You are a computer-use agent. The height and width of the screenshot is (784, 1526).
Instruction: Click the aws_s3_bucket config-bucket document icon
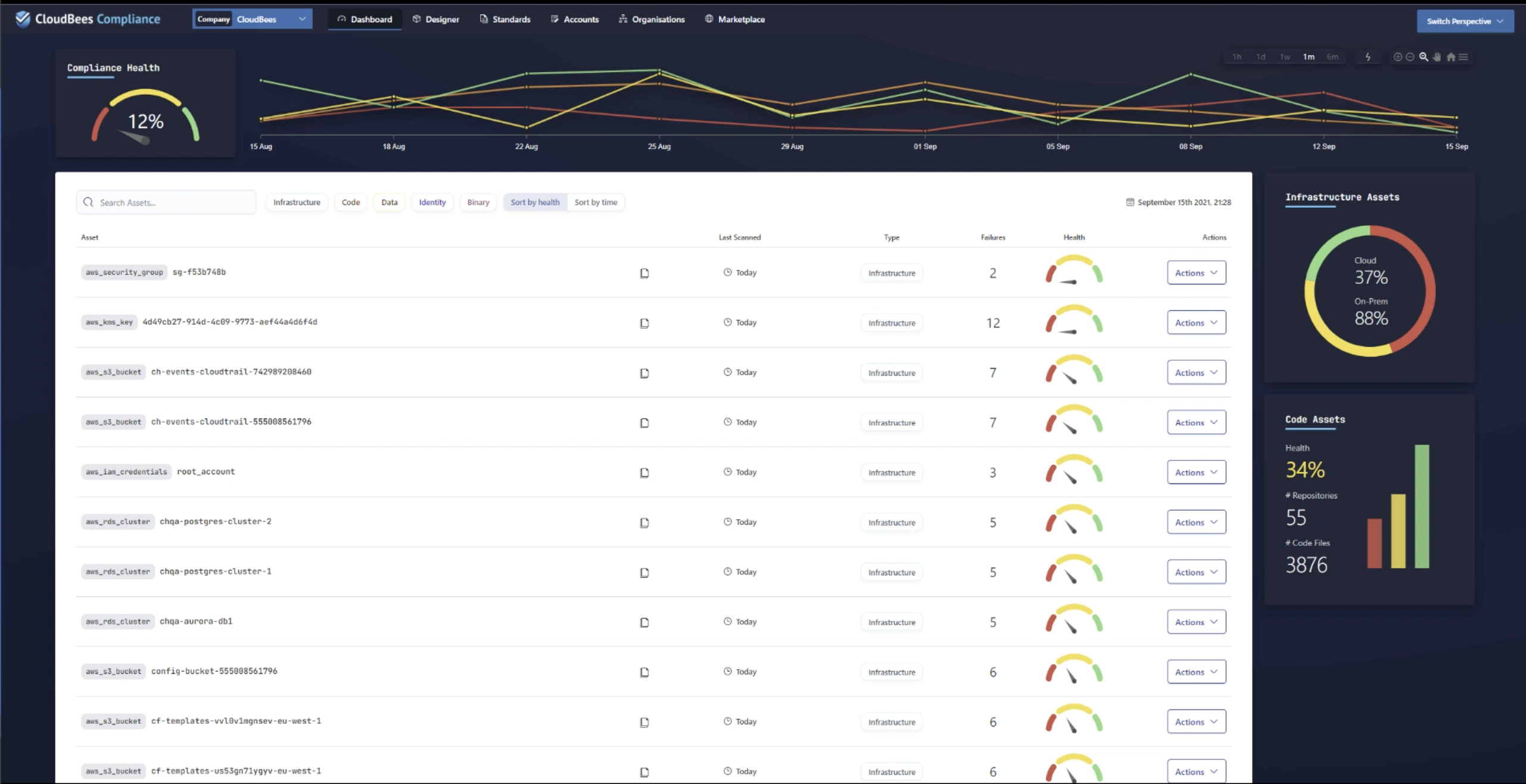click(x=644, y=671)
